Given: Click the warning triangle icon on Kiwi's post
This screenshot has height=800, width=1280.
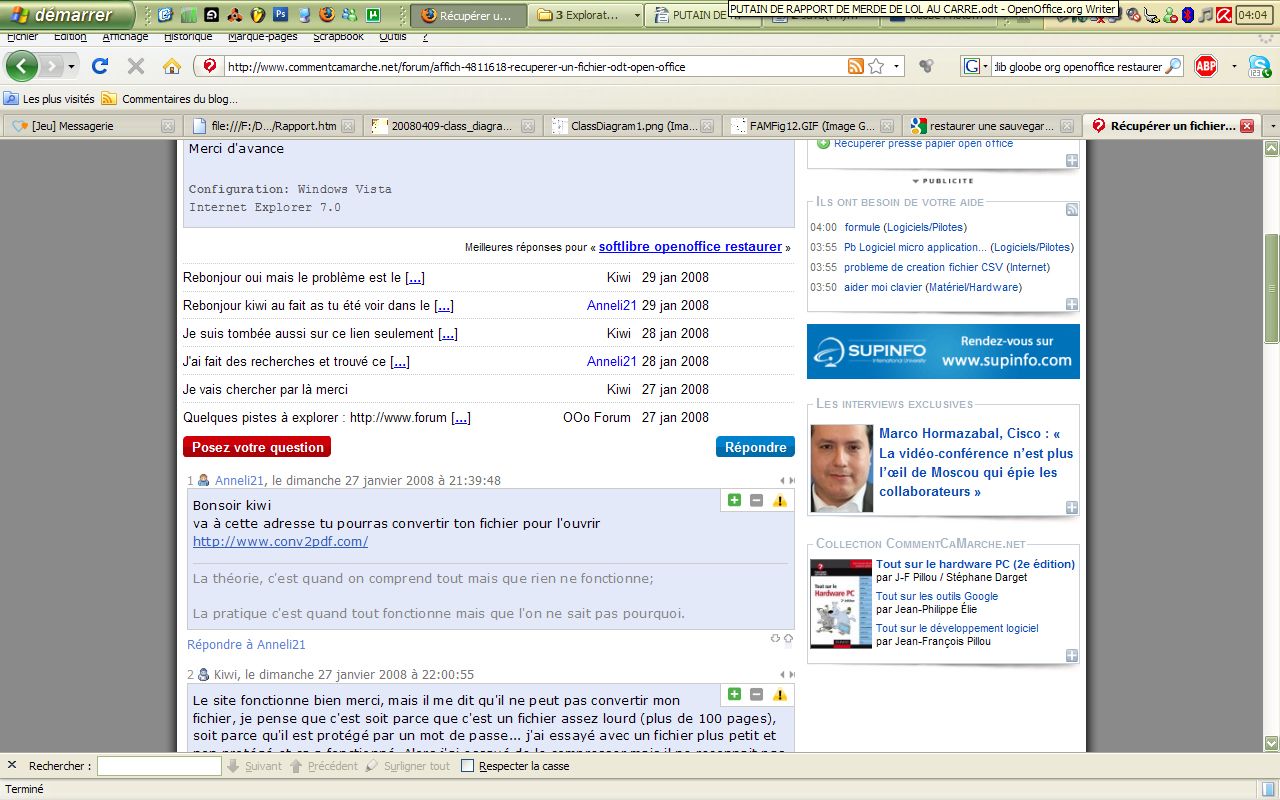Looking at the screenshot, I should click(779, 694).
